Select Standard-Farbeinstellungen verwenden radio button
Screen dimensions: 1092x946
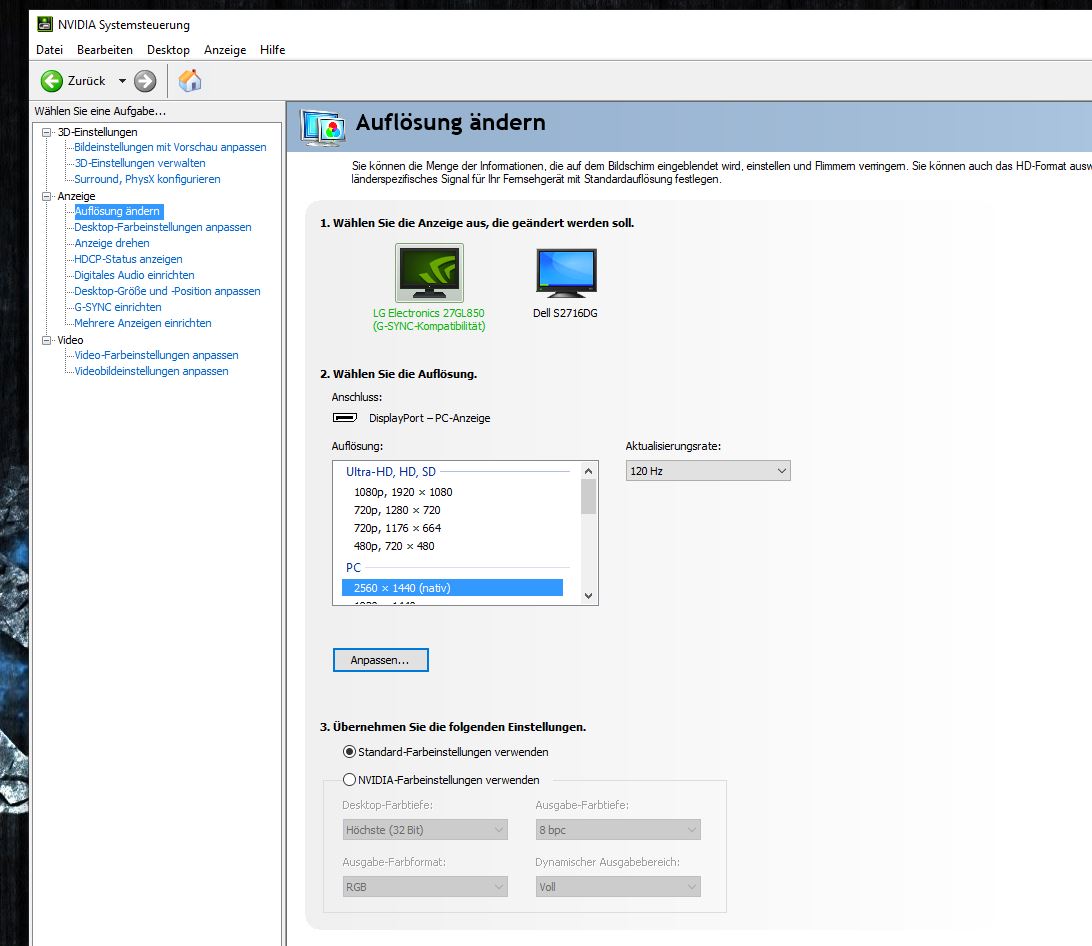(350, 752)
